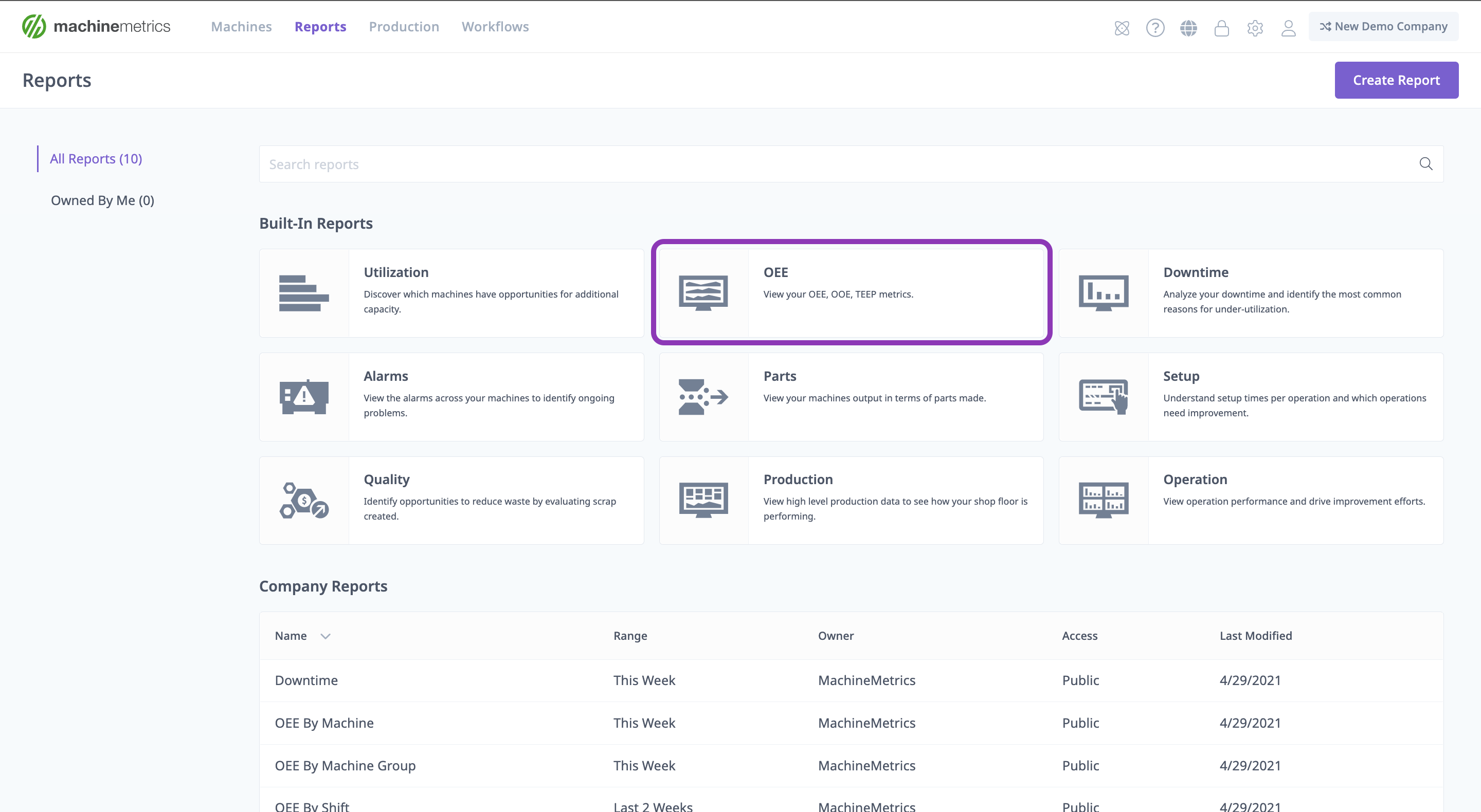The image size is (1481, 812).
Task: Click Alarms description about ongoing problems
Action: (489, 405)
